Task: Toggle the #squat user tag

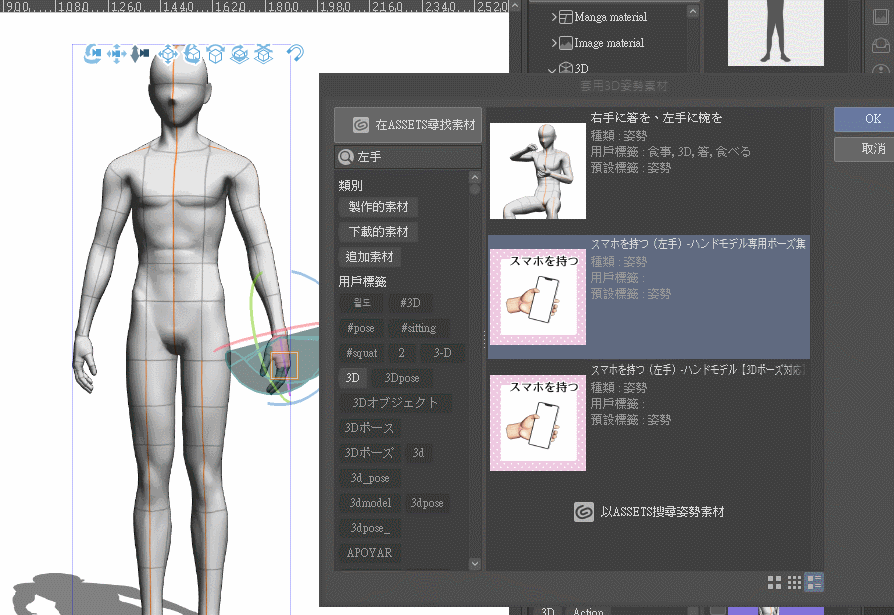Action: pyautogui.click(x=362, y=353)
